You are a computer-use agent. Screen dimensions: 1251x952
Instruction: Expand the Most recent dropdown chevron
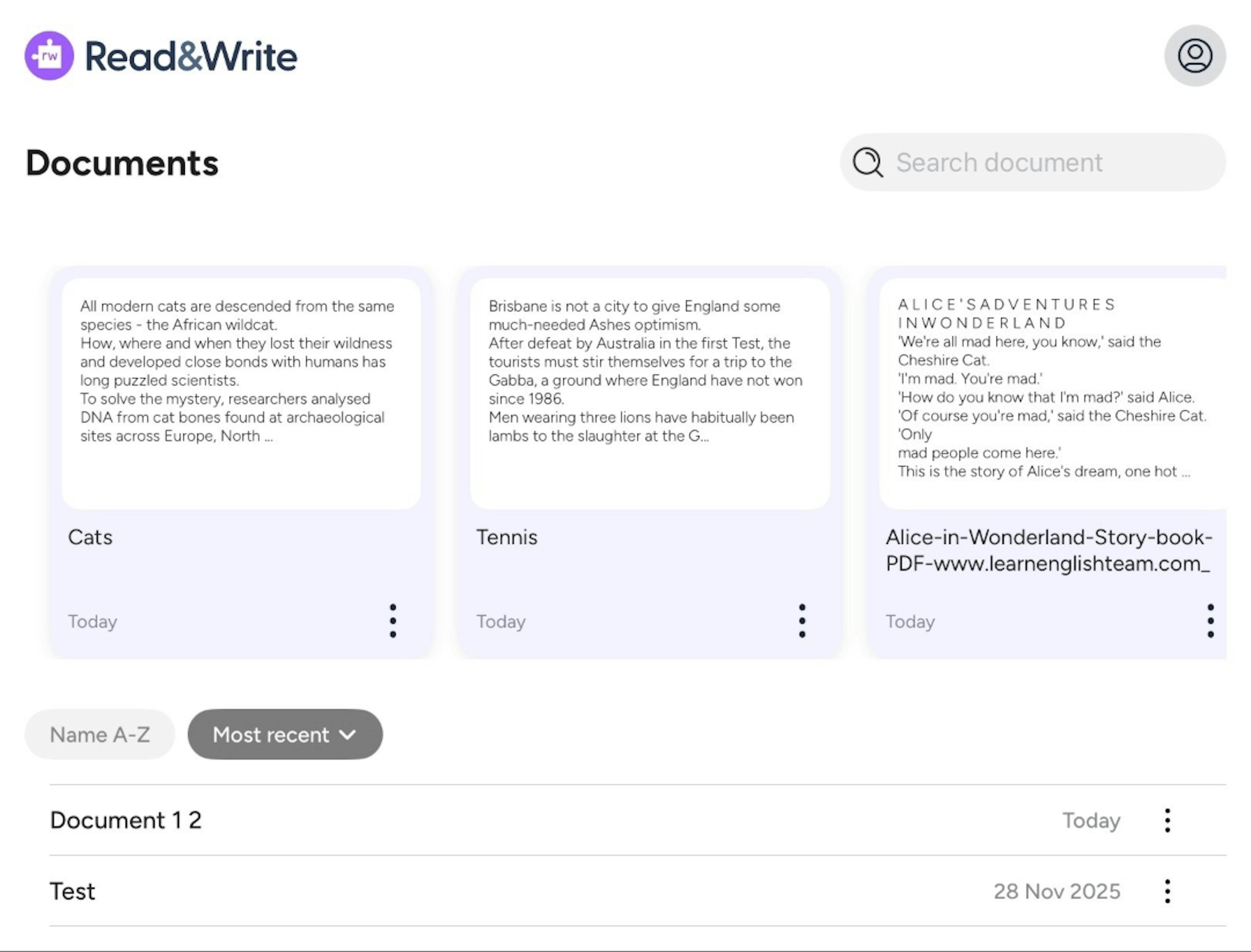pos(348,734)
